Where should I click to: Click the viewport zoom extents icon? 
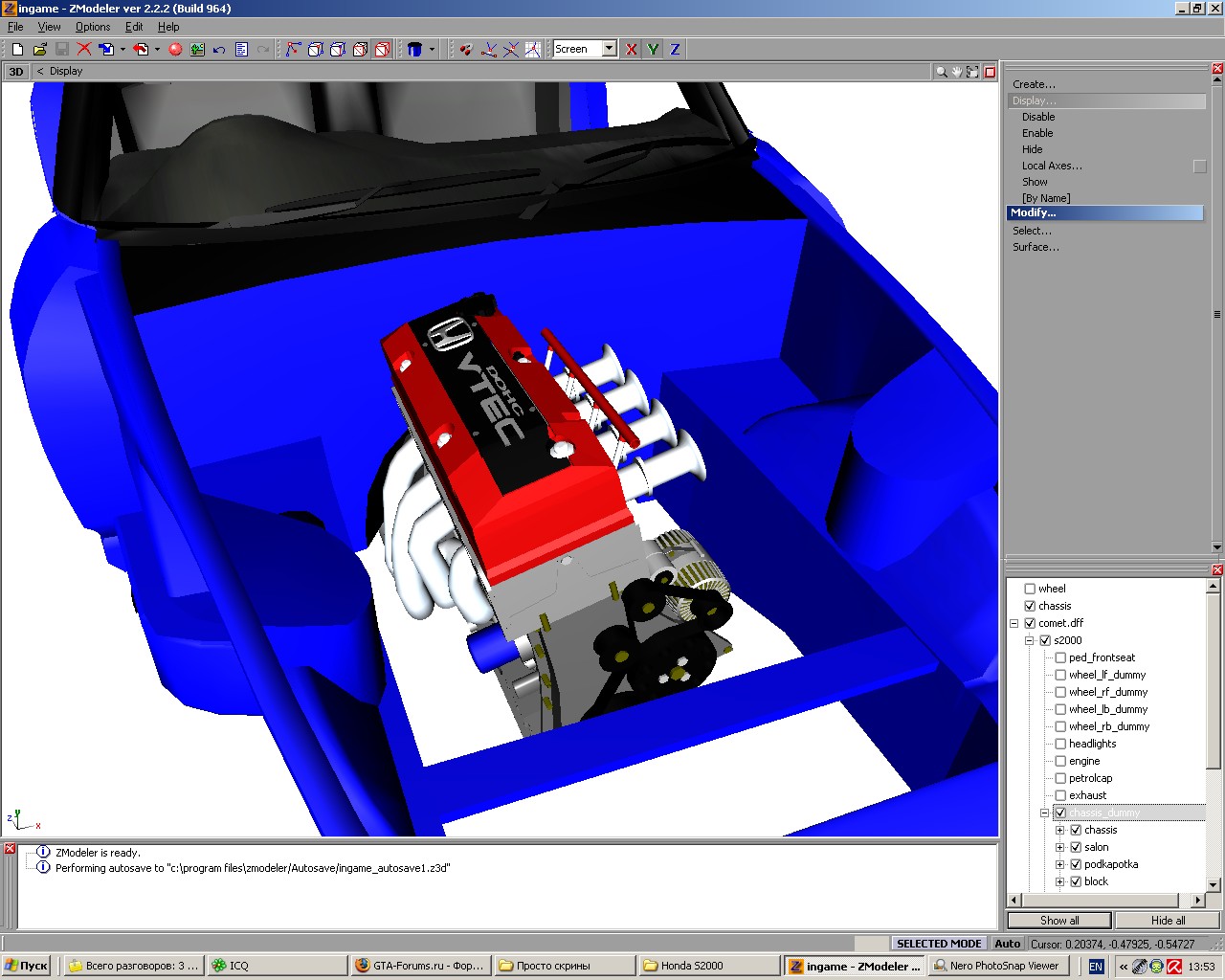[x=972, y=72]
